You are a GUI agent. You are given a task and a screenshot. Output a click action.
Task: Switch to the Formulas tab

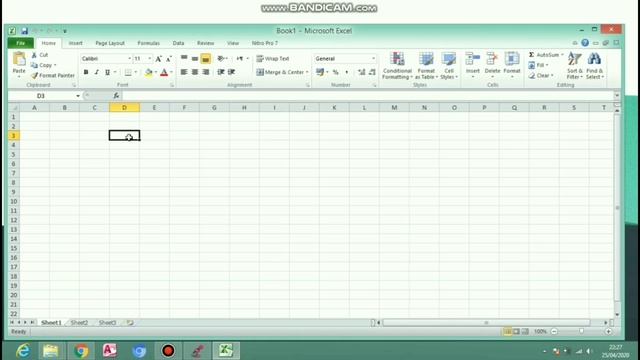pos(149,43)
